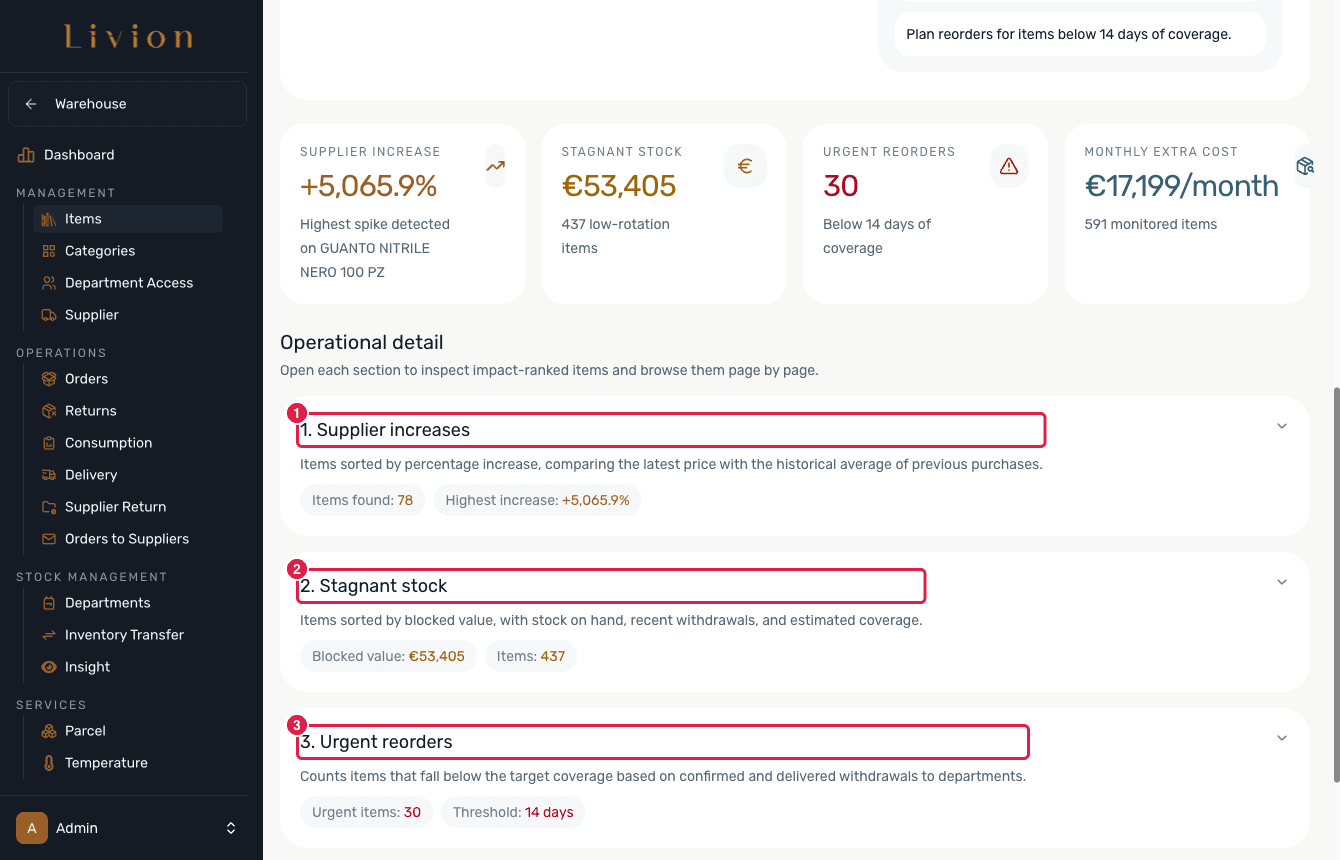Click the 'Items: 437' chip
1340x860 pixels.
(x=531, y=656)
